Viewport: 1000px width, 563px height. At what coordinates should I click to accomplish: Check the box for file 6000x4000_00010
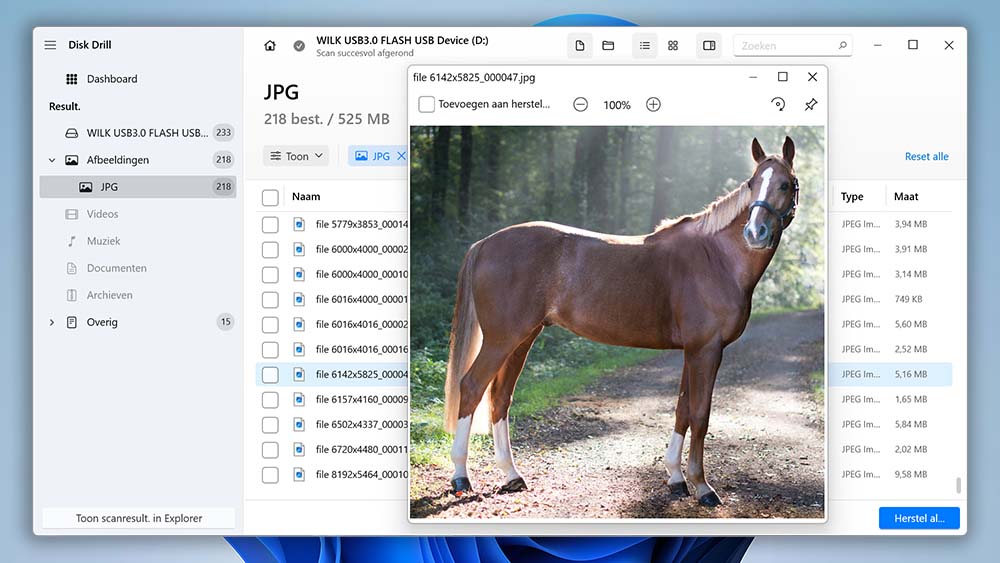[270, 275]
